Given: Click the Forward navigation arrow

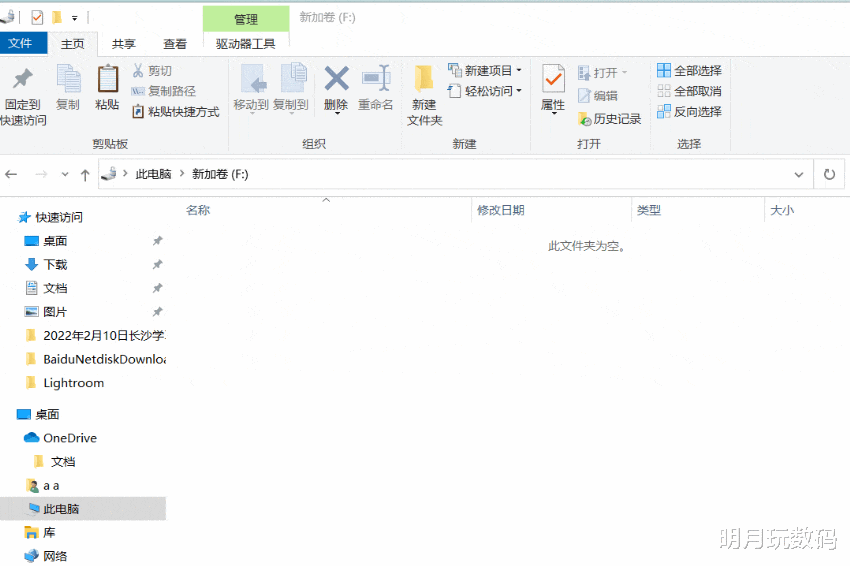Looking at the screenshot, I should tap(41, 175).
